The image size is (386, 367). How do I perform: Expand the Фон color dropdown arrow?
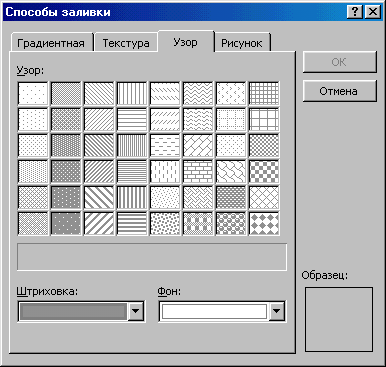pos(276,311)
